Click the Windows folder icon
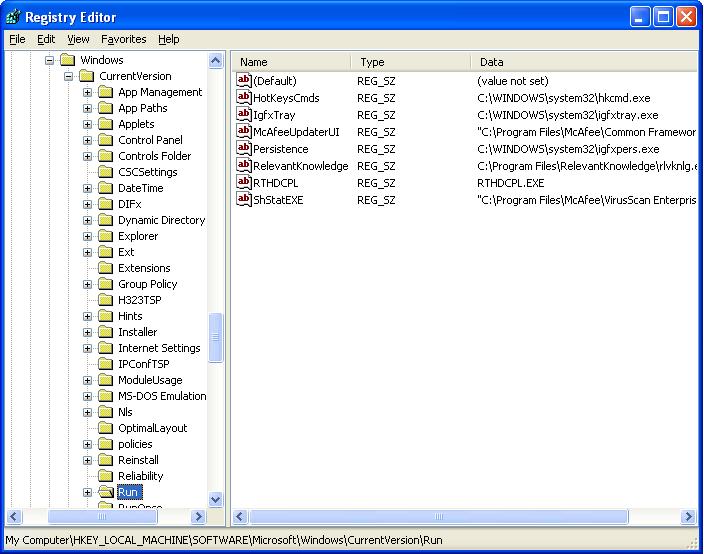Image resolution: width=704 pixels, height=554 pixels. [67, 60]
